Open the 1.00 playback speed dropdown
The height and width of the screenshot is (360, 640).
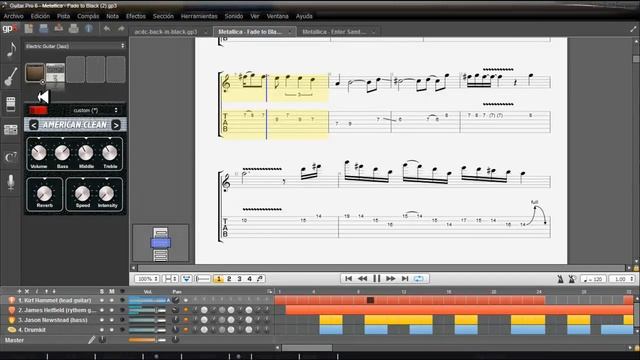coord(622,279)
